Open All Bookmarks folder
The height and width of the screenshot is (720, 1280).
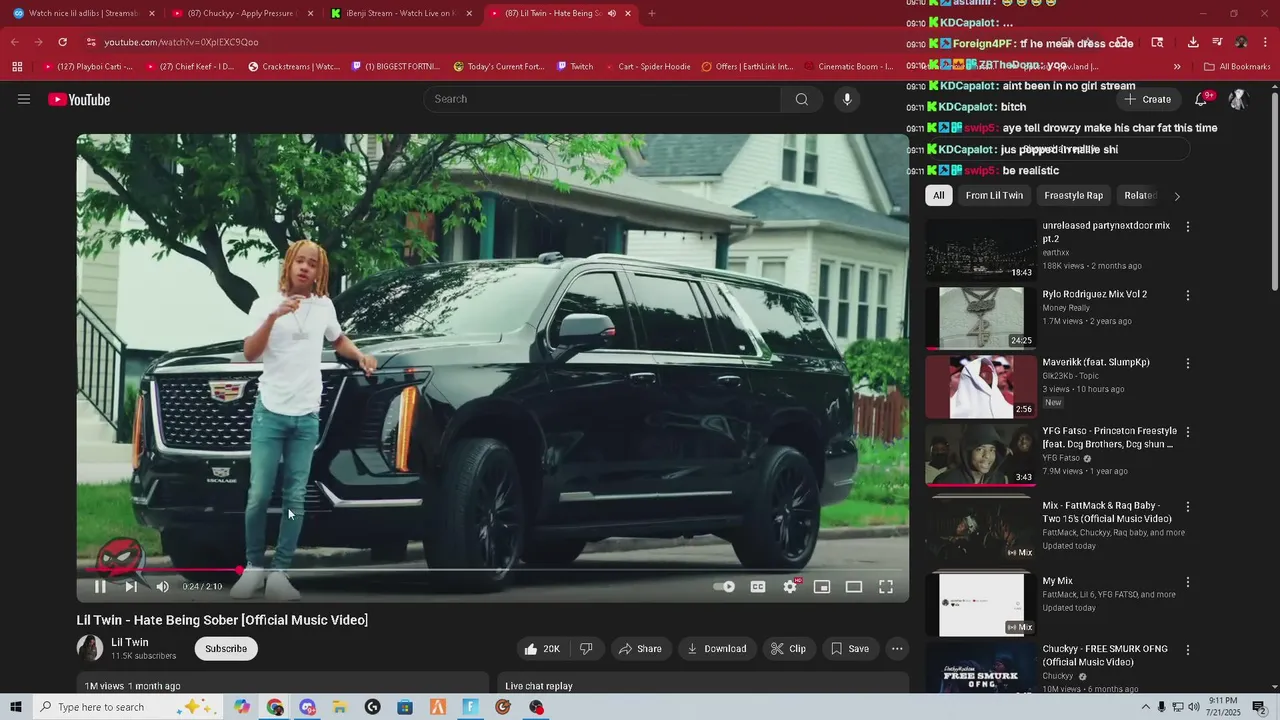click(1237, 67)
